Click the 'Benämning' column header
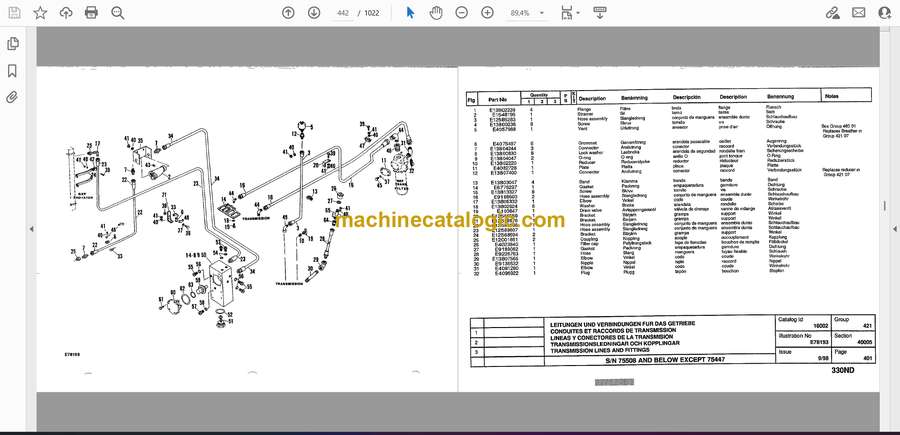The width and height of the screenshot is (900, 435). 634,98
